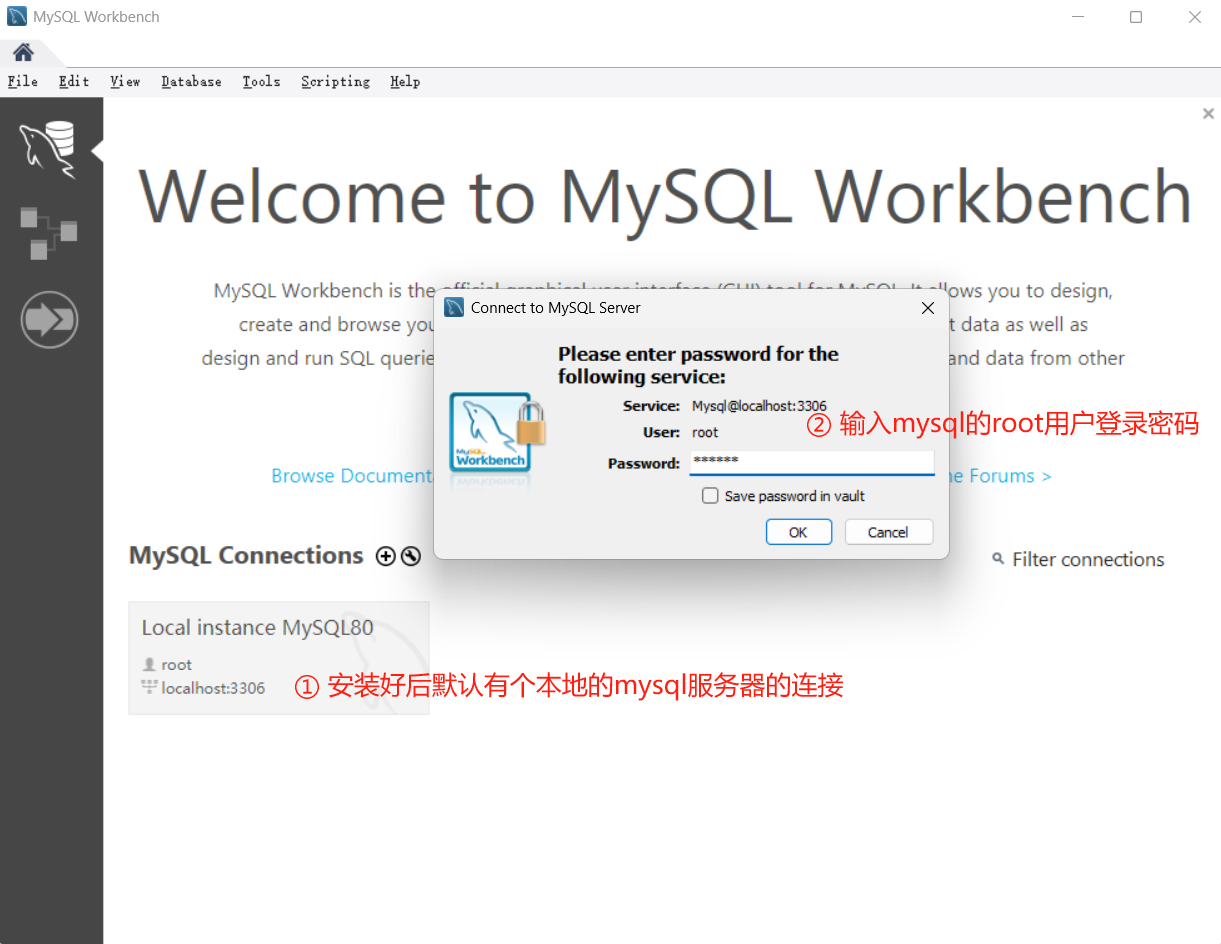Viewport: 1221px width, 944px height.
Task: Open the Tools menu
Action: tap(261, 81)
